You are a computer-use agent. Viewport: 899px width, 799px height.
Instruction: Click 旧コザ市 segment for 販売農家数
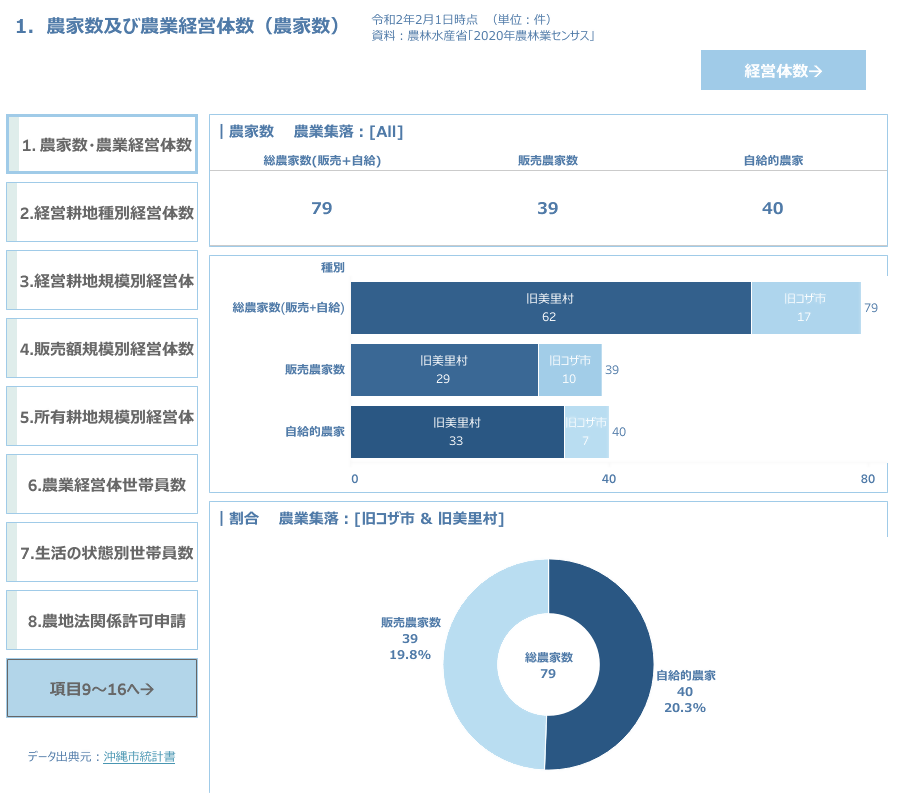569,370
